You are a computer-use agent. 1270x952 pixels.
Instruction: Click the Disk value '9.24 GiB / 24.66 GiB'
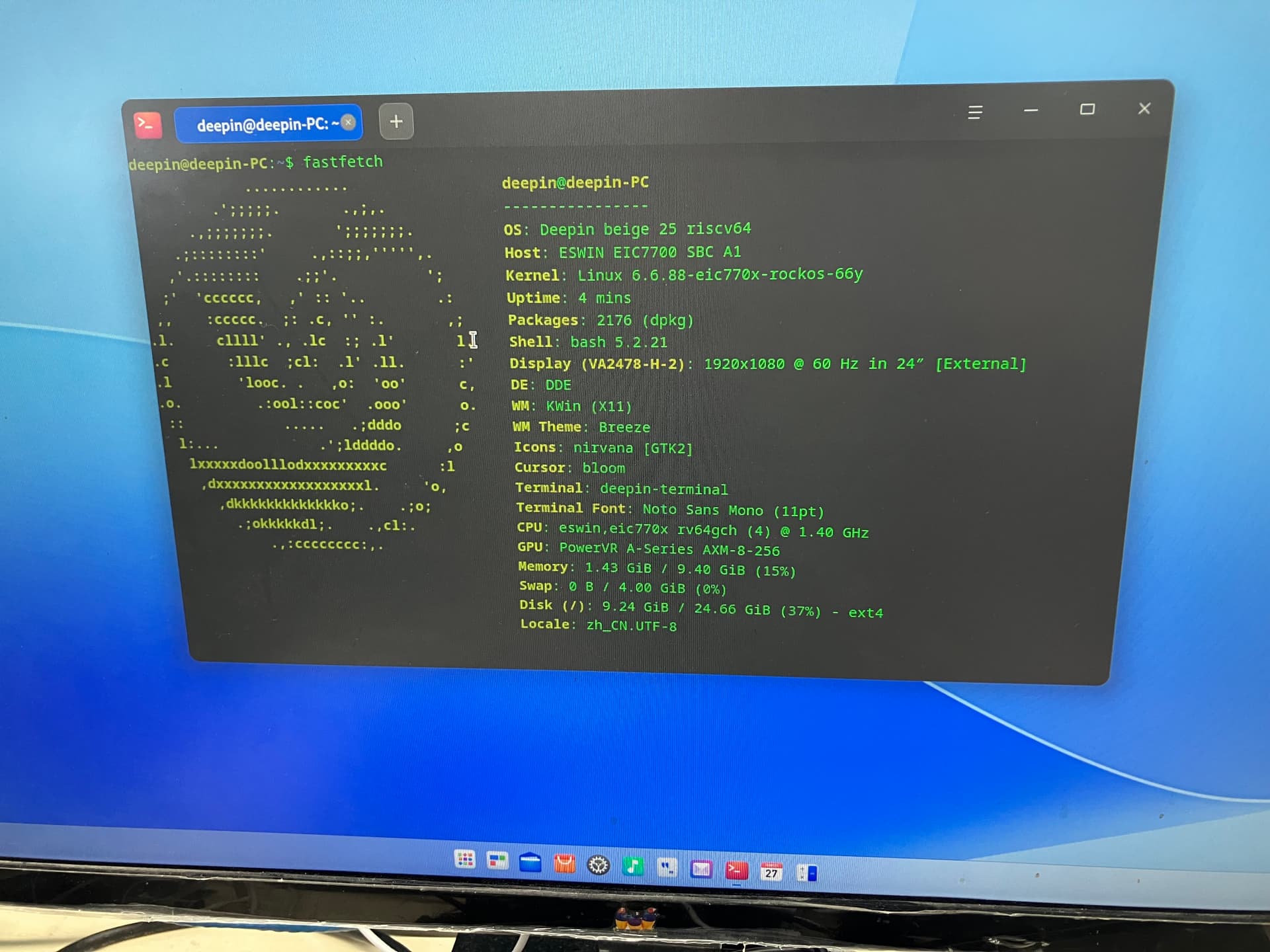(x=686, y=608)
